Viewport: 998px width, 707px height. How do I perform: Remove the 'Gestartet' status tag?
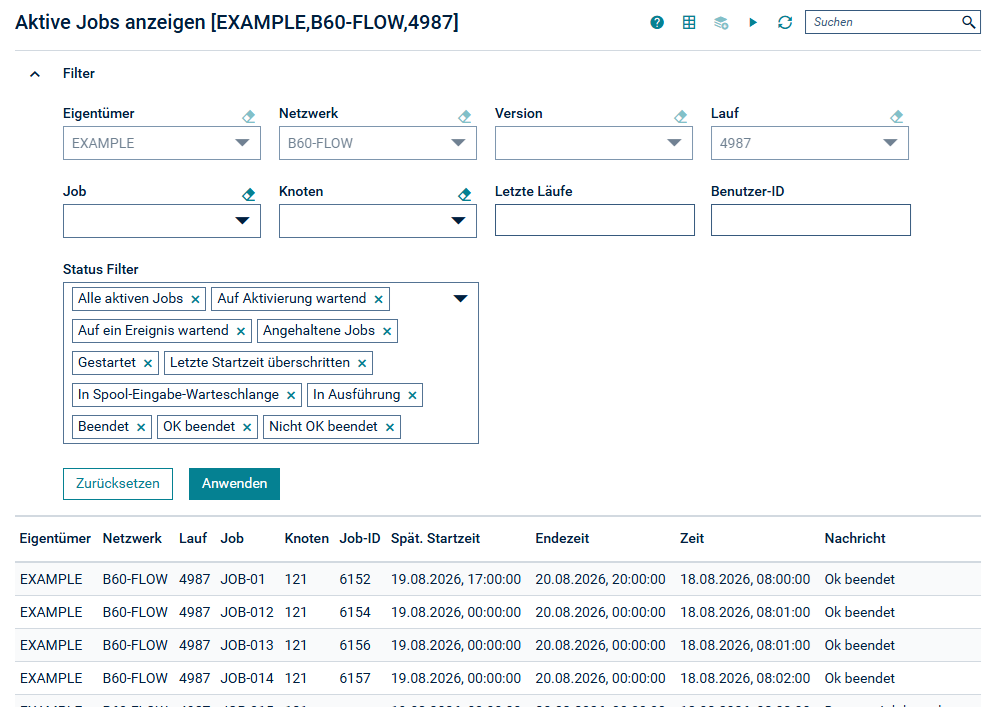pyautogui.click(x=148, y=363)
